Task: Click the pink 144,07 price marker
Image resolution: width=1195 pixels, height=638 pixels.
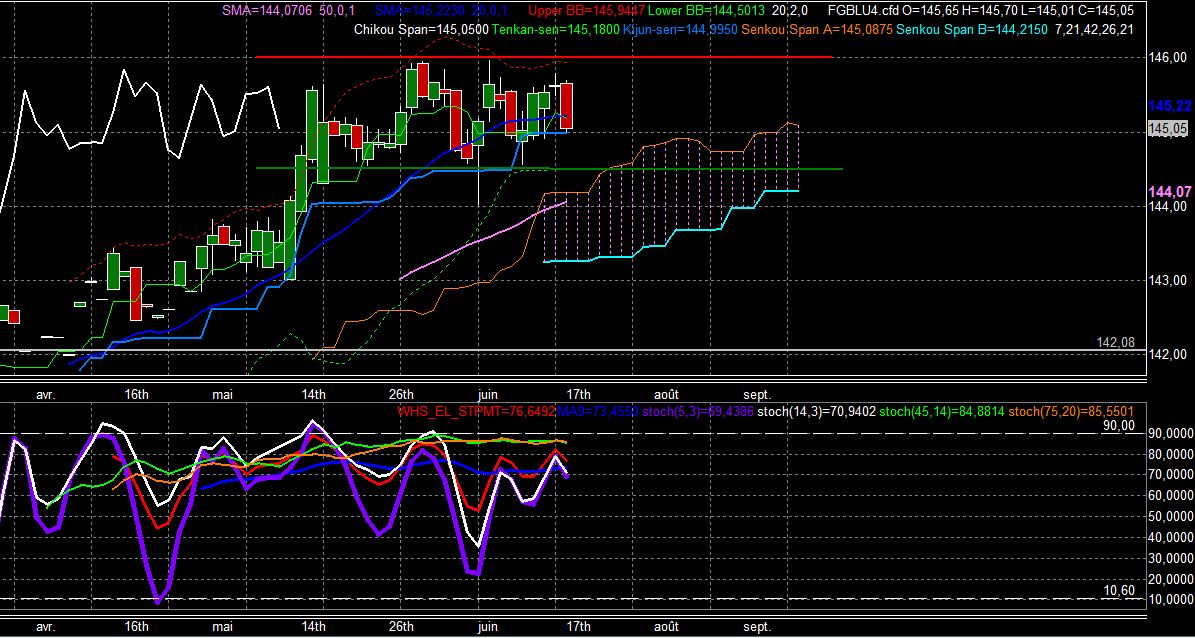Action: (x=1168, y=191)
